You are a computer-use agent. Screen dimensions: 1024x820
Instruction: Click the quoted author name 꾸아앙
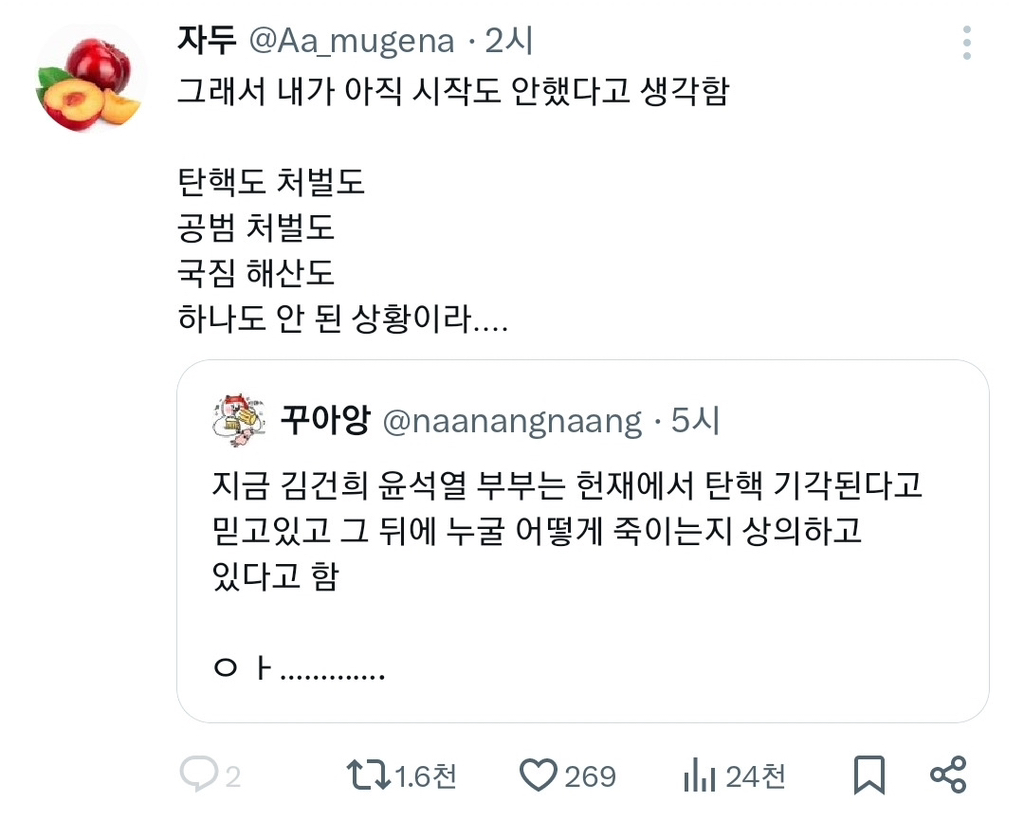click(325, 420)
